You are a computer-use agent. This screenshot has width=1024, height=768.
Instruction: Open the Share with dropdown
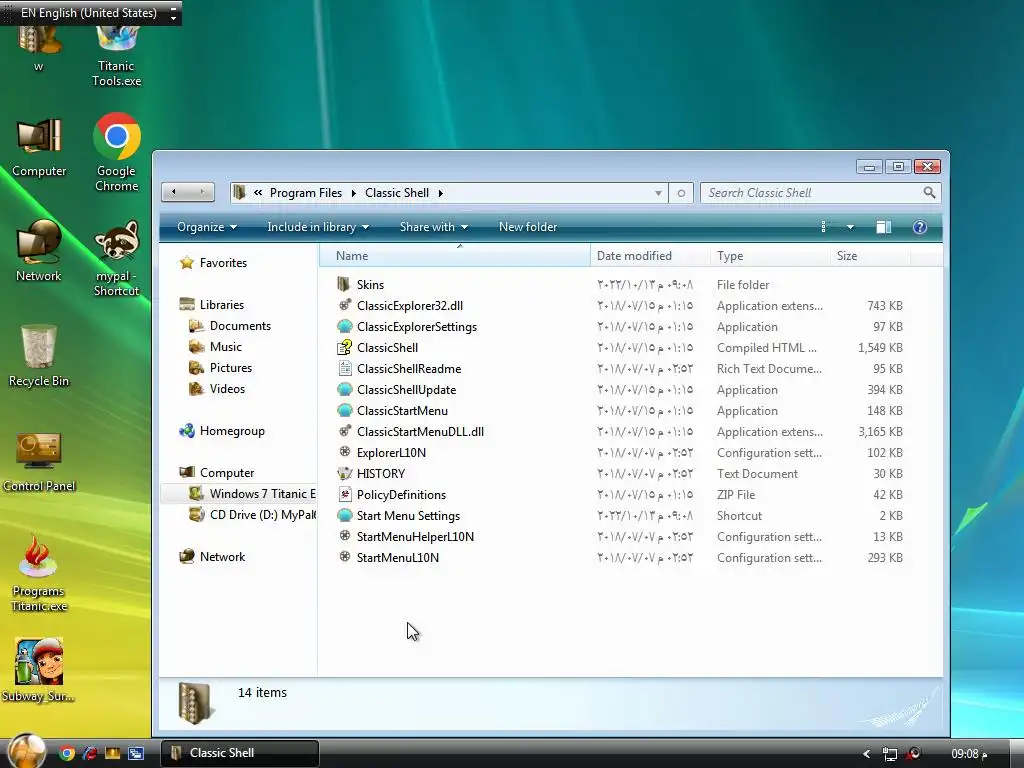434,227
